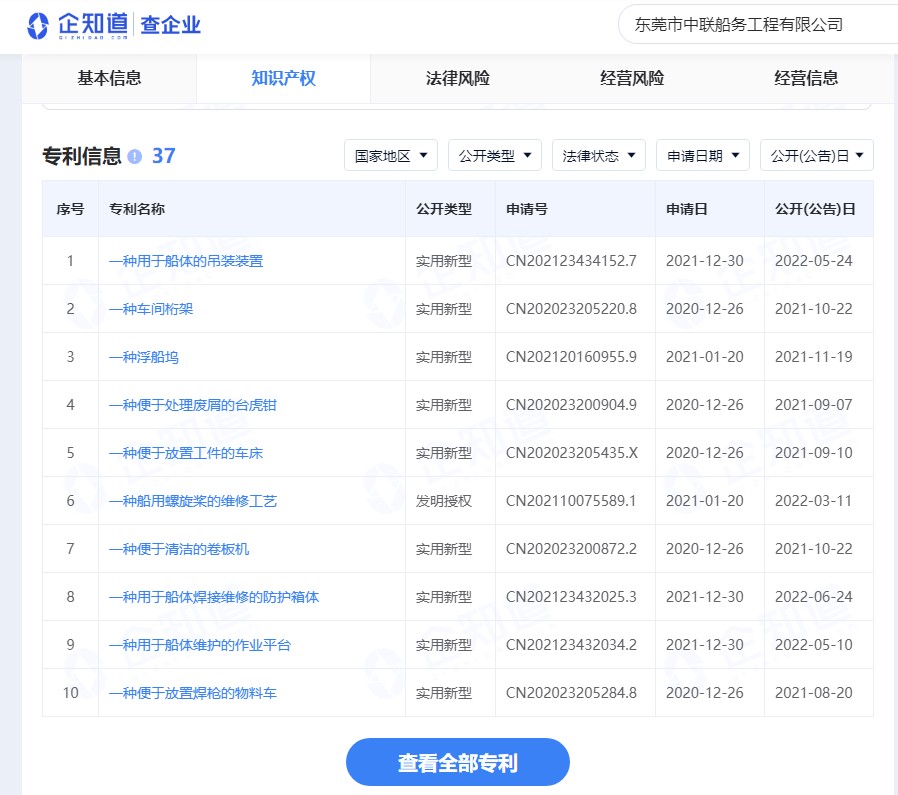Open patent 一种便于放置工件的车床
The width and height of the screenshot is (898, 795).
tap(186, 453)
